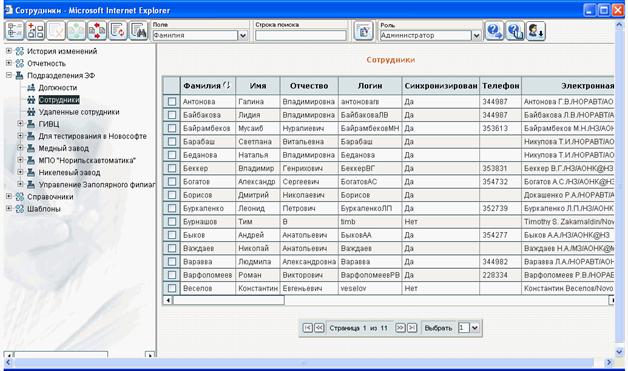Click the faded green people toolbar icon
Screen dimensions: 628x371
[x=76, y=31]
